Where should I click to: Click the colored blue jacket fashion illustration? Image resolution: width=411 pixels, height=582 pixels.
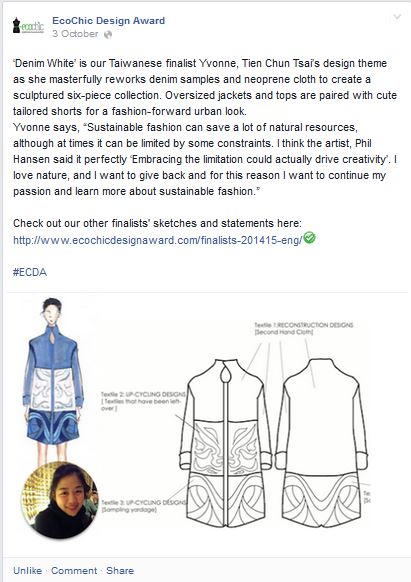pyautogui.click(x=53, y=384)
